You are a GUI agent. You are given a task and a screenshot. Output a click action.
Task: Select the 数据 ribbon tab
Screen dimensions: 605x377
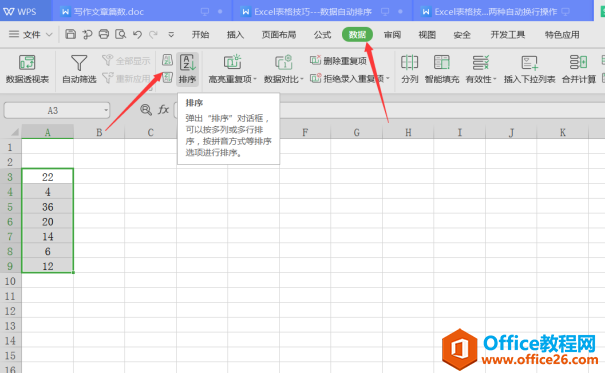357,35
